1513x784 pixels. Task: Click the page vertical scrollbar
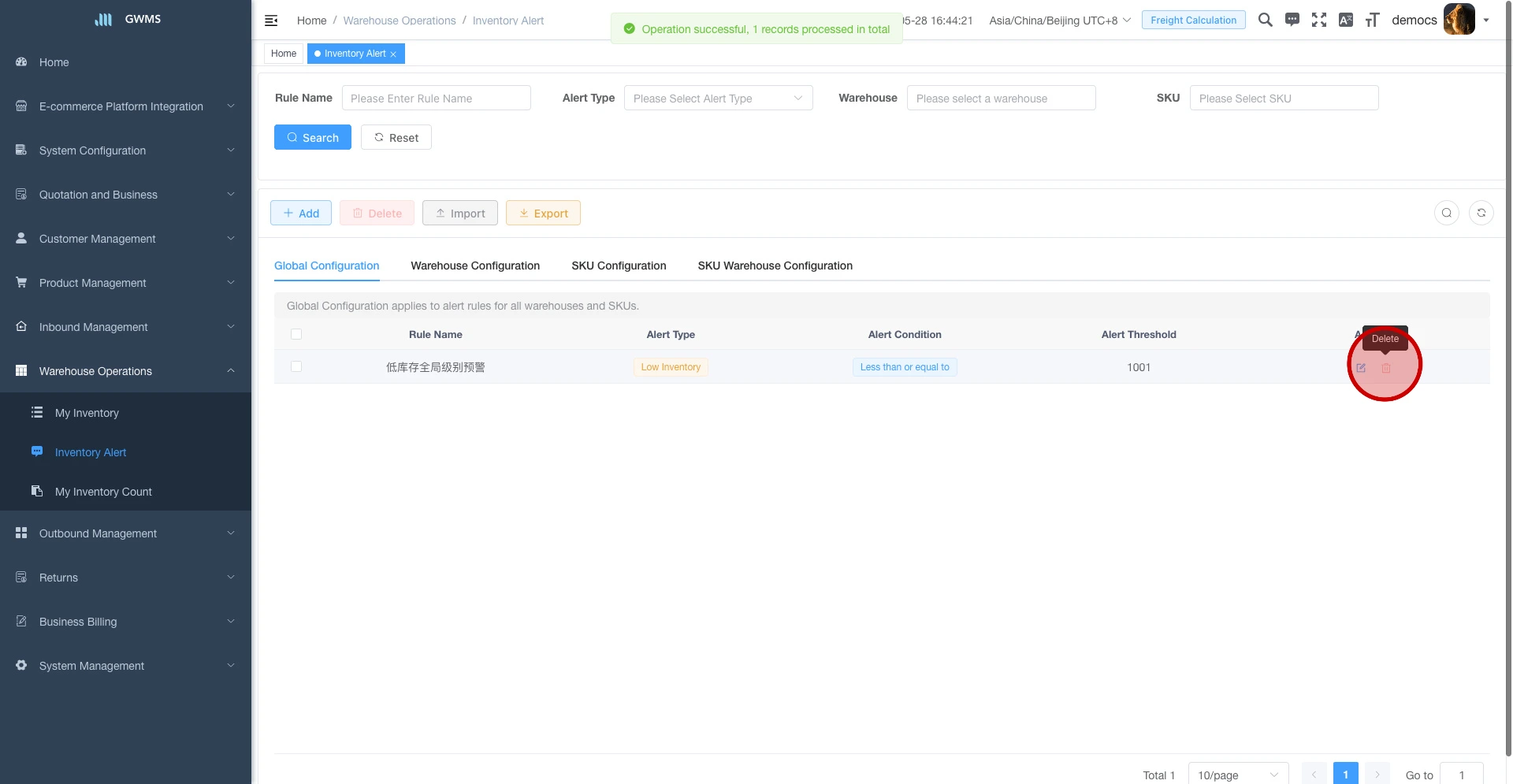[1508, 378]
